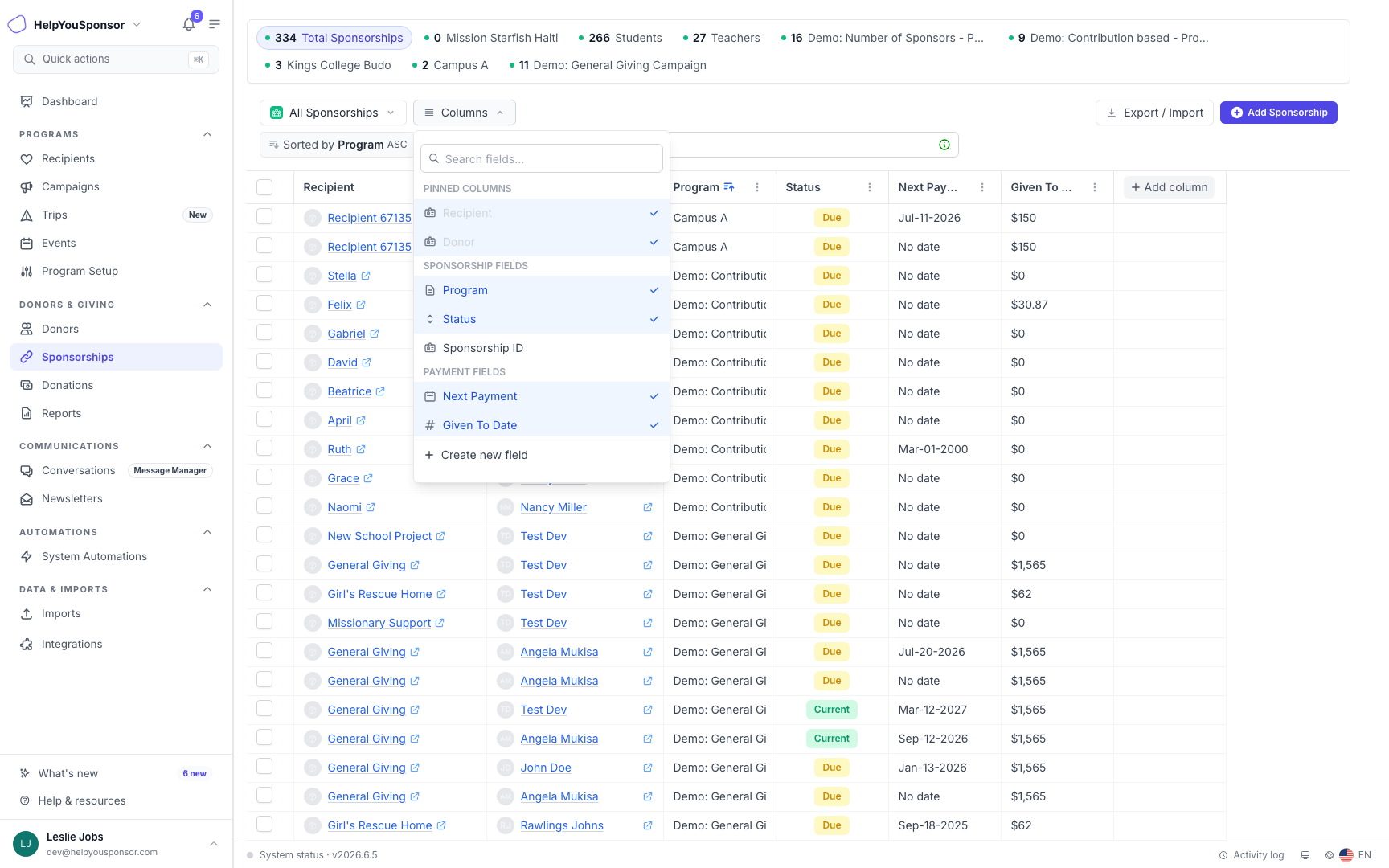Viewport: 1389px width, 868px height.
Task: Select checkbox for Missionary Support row
Action: [x=264, y=621]
